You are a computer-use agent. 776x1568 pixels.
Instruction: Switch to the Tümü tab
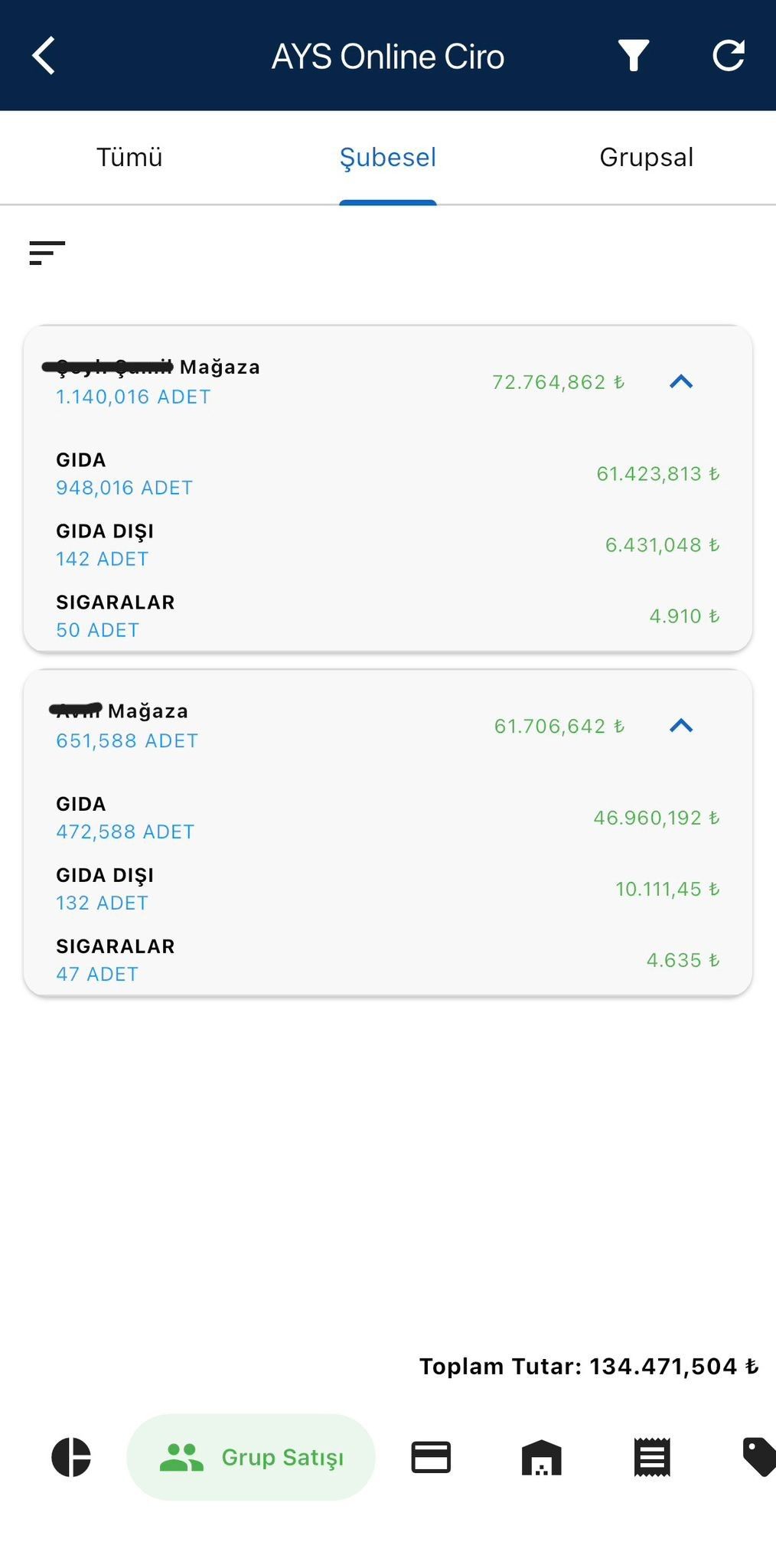[x=129, y=158]
